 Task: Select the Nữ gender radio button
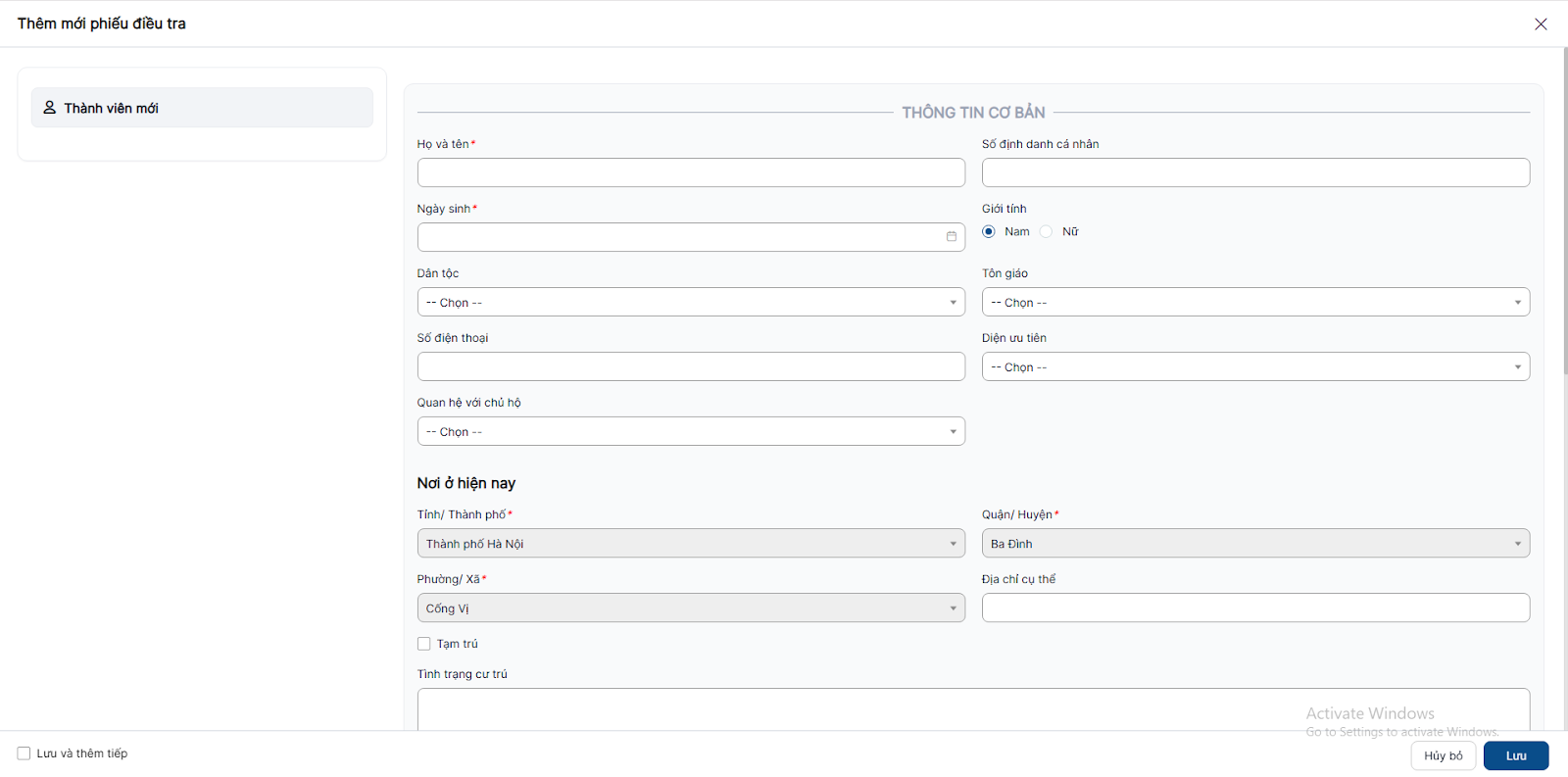[1047, 232]
